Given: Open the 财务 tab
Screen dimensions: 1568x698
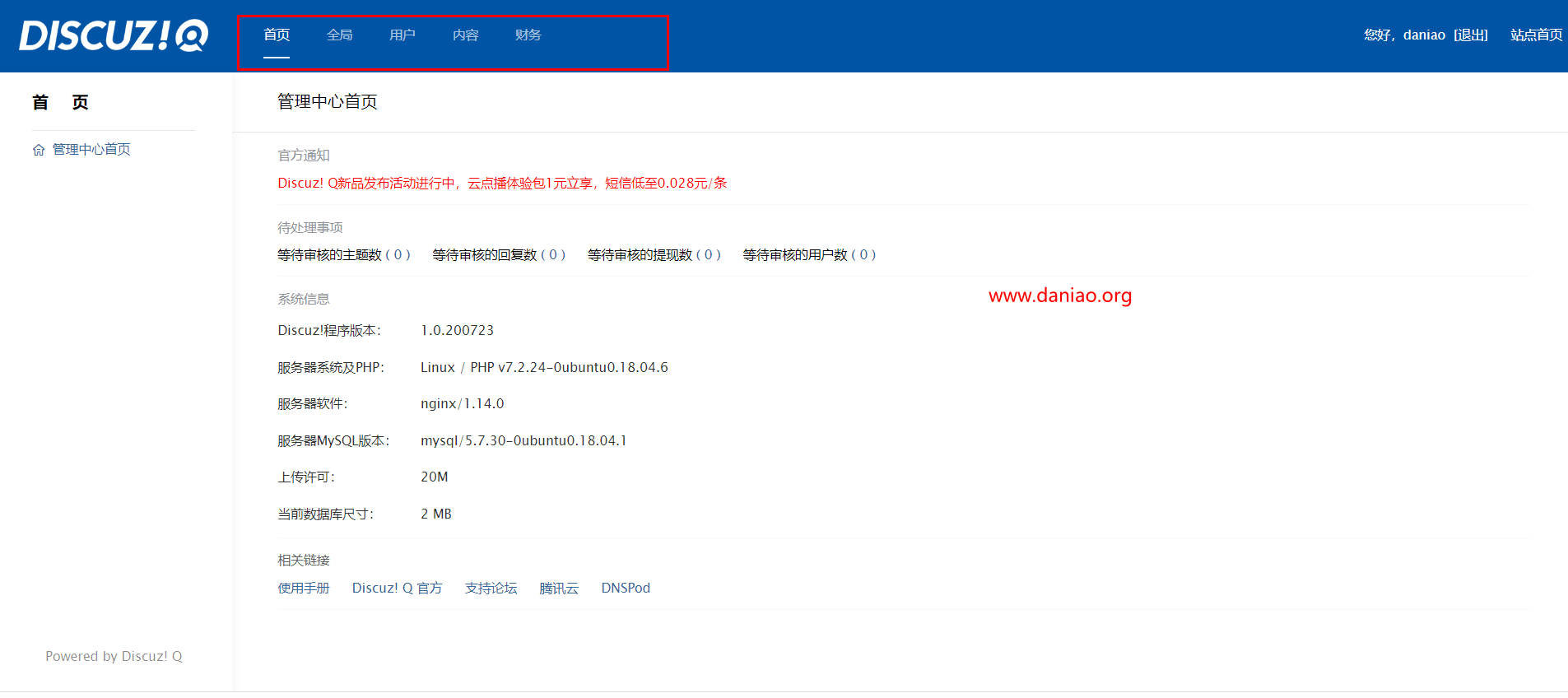Looking at the screenshot, I should pyautogui.click(x=528, y=35).
